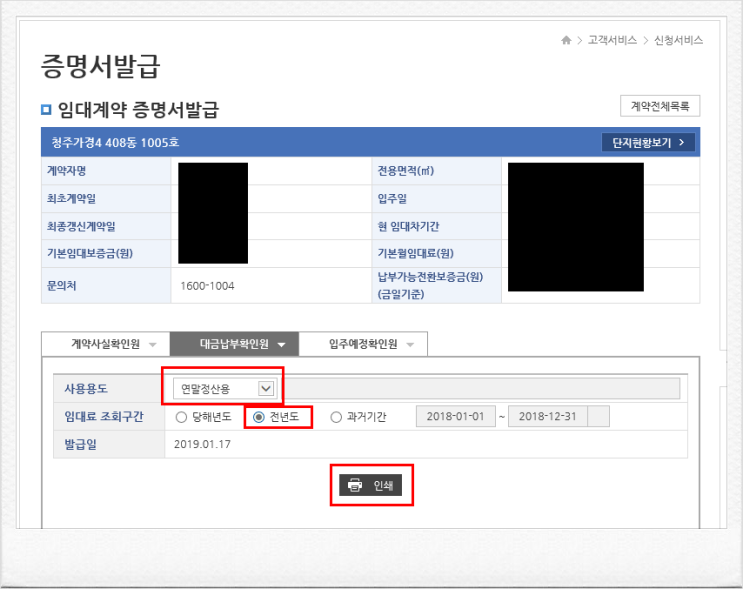The image size is (743, 589).
Task: Click the 증명서발급 page title
Action: point(100,66)
